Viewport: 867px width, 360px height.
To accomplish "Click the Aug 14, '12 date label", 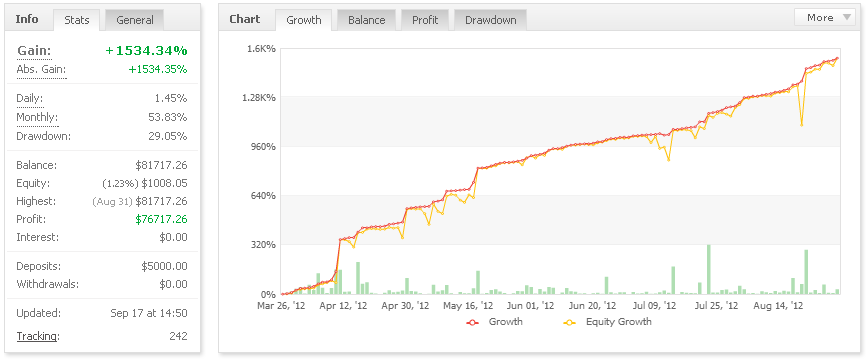I will pos(779,305).
